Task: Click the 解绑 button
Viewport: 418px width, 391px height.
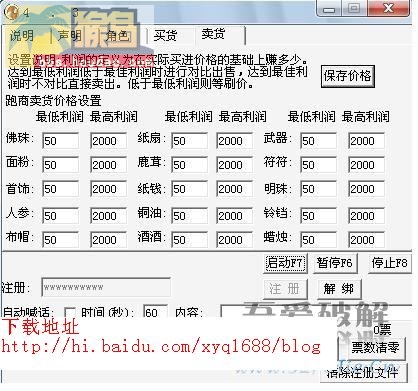Action: point(338,289)
